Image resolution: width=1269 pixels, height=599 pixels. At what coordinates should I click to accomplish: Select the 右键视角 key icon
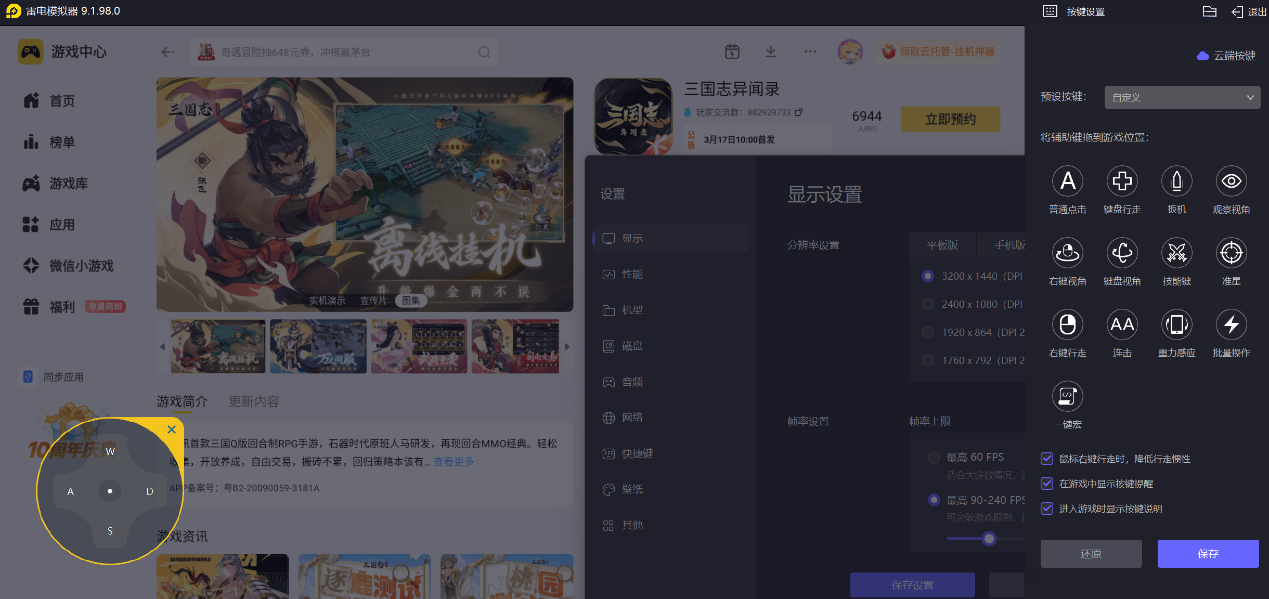coord(1067,253)
